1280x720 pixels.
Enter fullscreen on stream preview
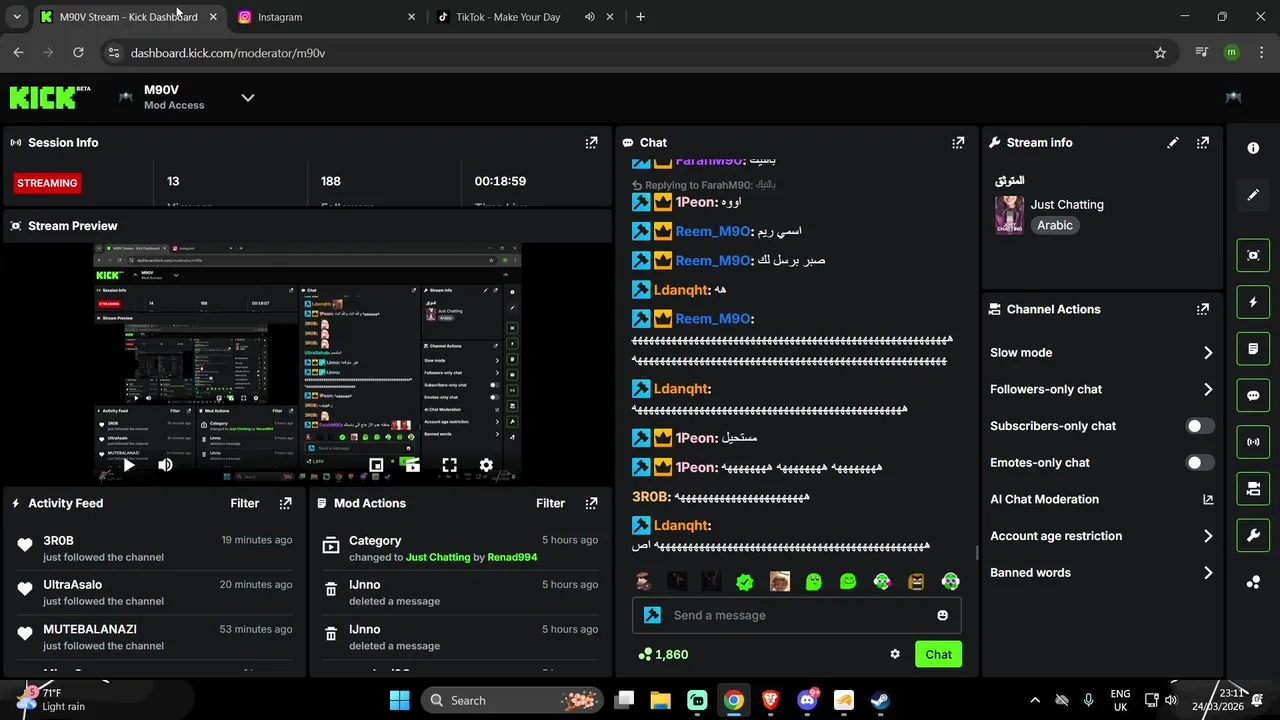450,465
